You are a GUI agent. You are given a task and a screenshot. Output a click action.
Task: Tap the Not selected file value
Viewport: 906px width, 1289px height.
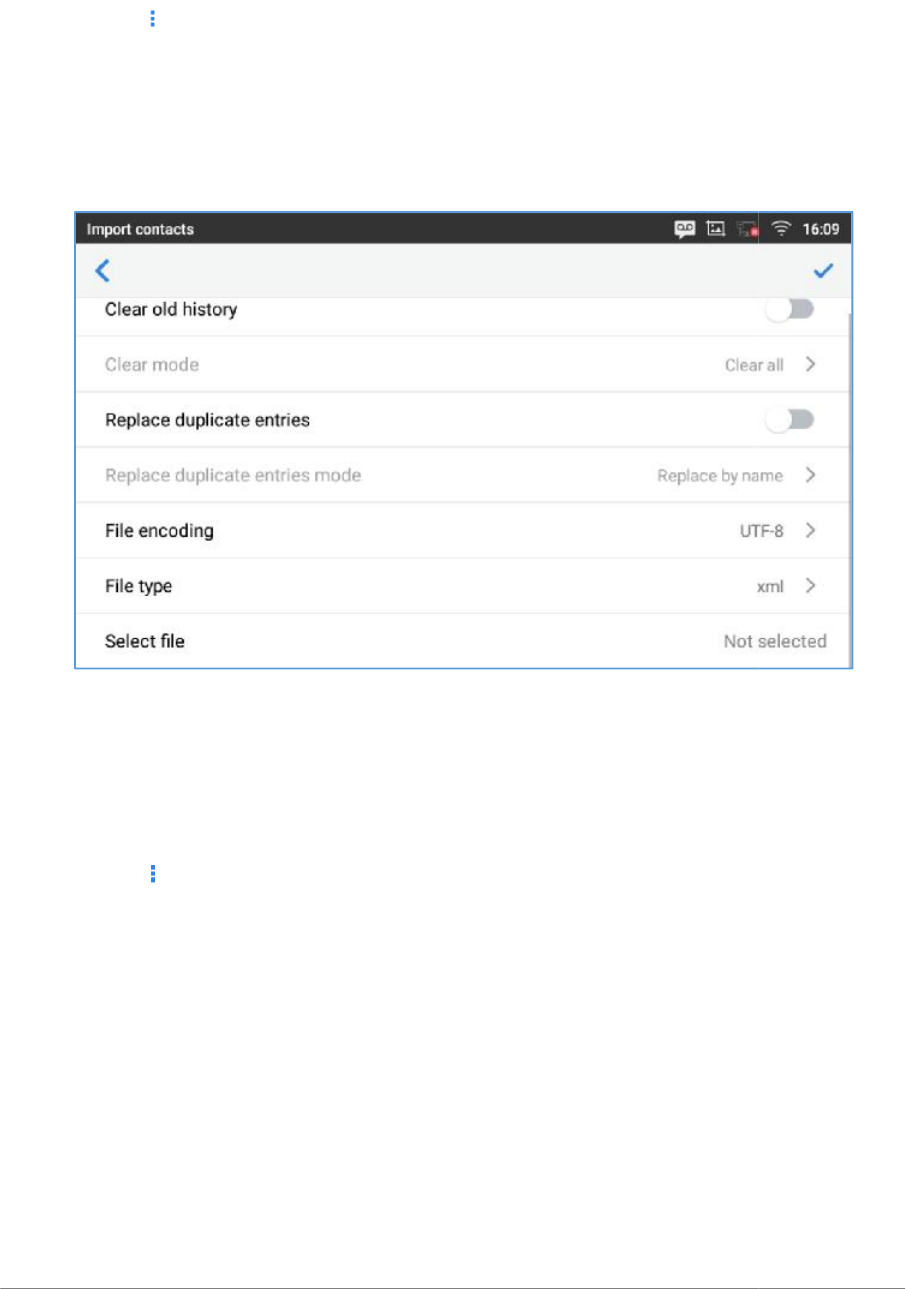775,641
